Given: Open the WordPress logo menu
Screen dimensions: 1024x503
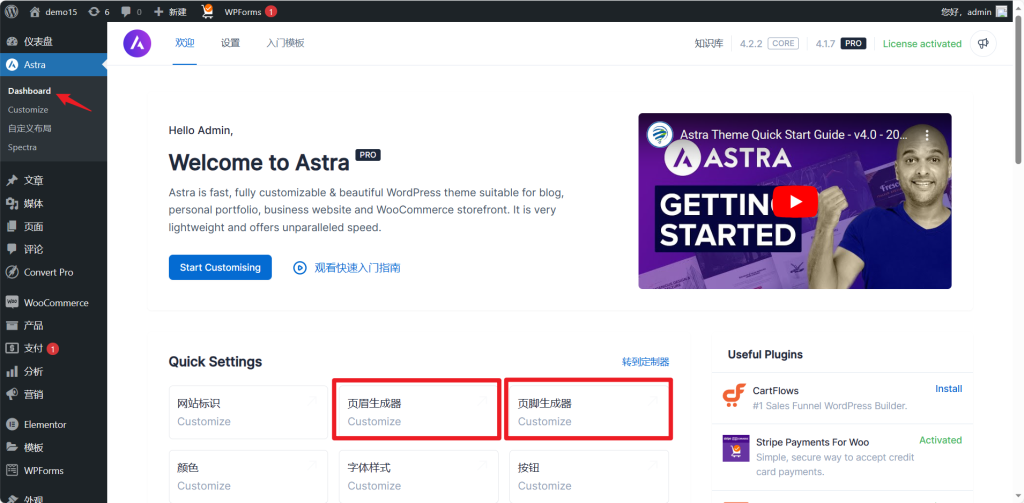Looking at the screenshot, I should tap(12, 12).
